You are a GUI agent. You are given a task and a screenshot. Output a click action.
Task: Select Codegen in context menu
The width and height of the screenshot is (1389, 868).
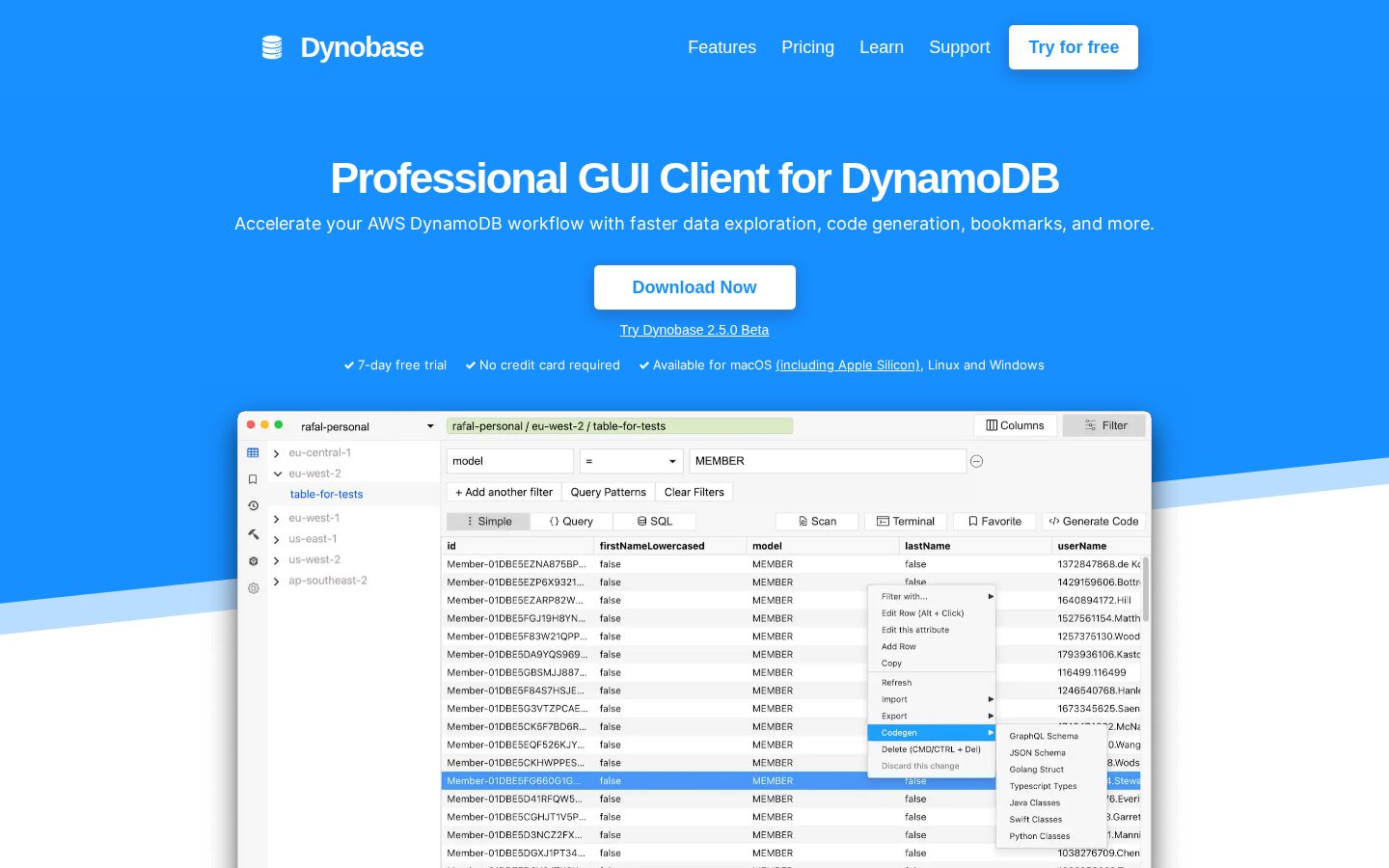932,733
